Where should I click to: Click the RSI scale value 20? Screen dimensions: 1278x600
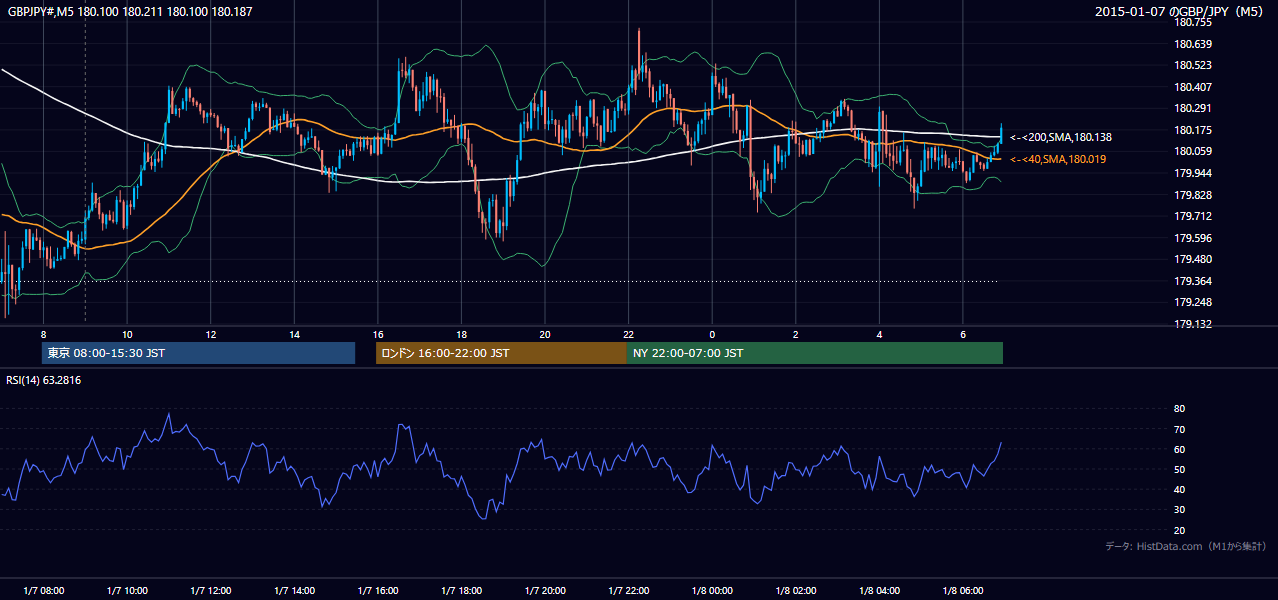pyautogui.click(x=1179, y=530)
